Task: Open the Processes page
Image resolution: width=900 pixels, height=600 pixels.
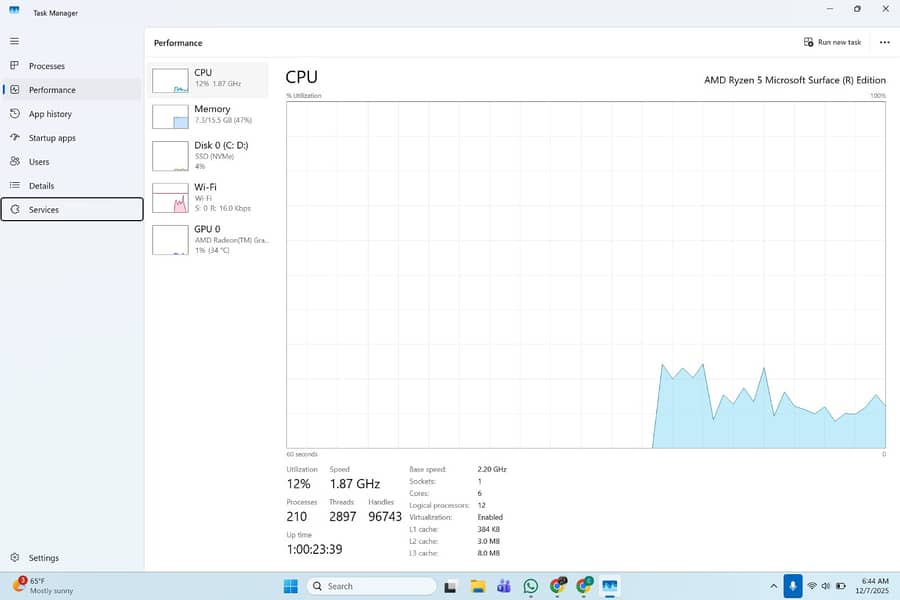Action: [x=46, y=66]
